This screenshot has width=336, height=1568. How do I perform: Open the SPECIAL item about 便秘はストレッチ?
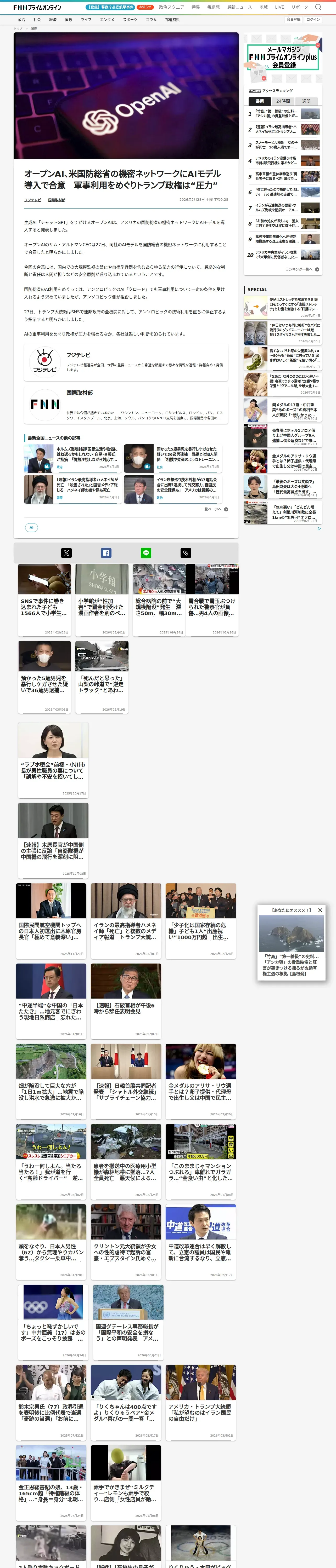click(x=282, y=307)
